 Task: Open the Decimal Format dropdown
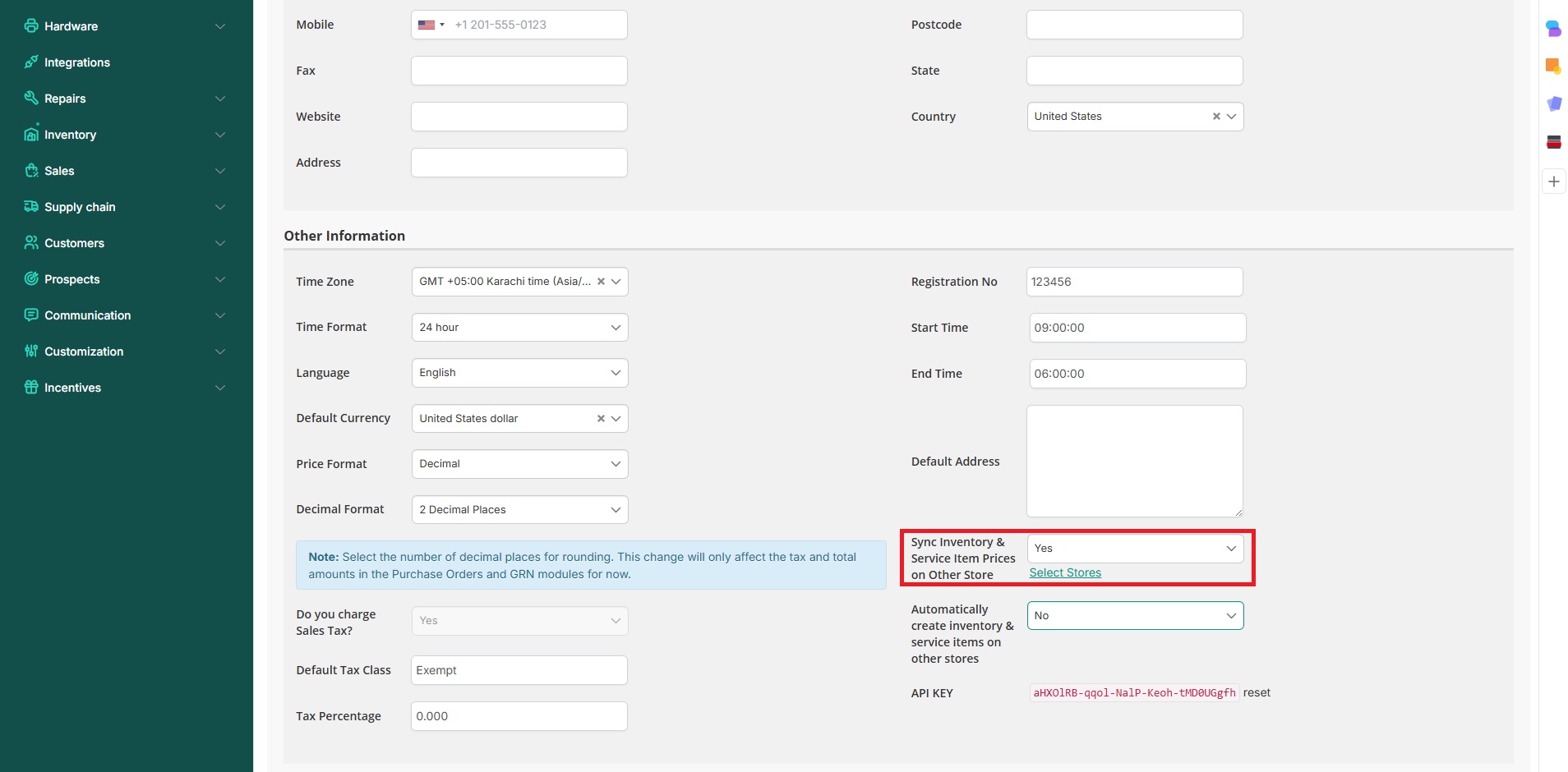[519, 510]
